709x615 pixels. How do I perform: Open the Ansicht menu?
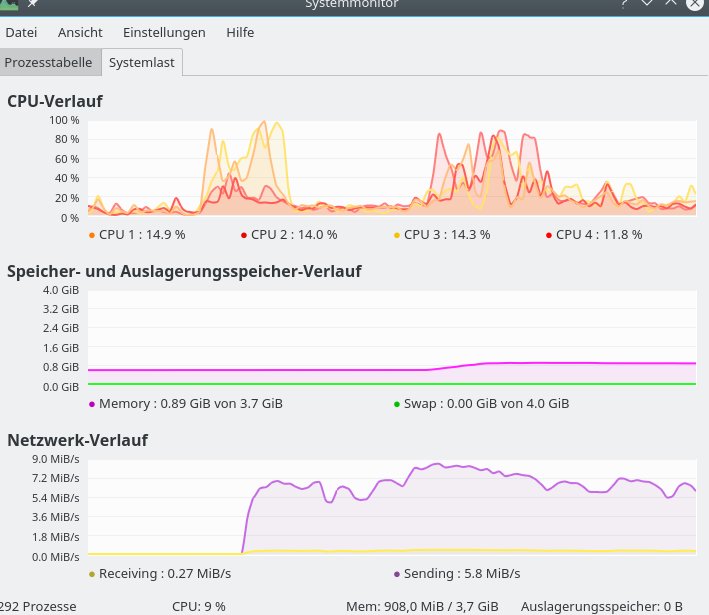[80, 32]
